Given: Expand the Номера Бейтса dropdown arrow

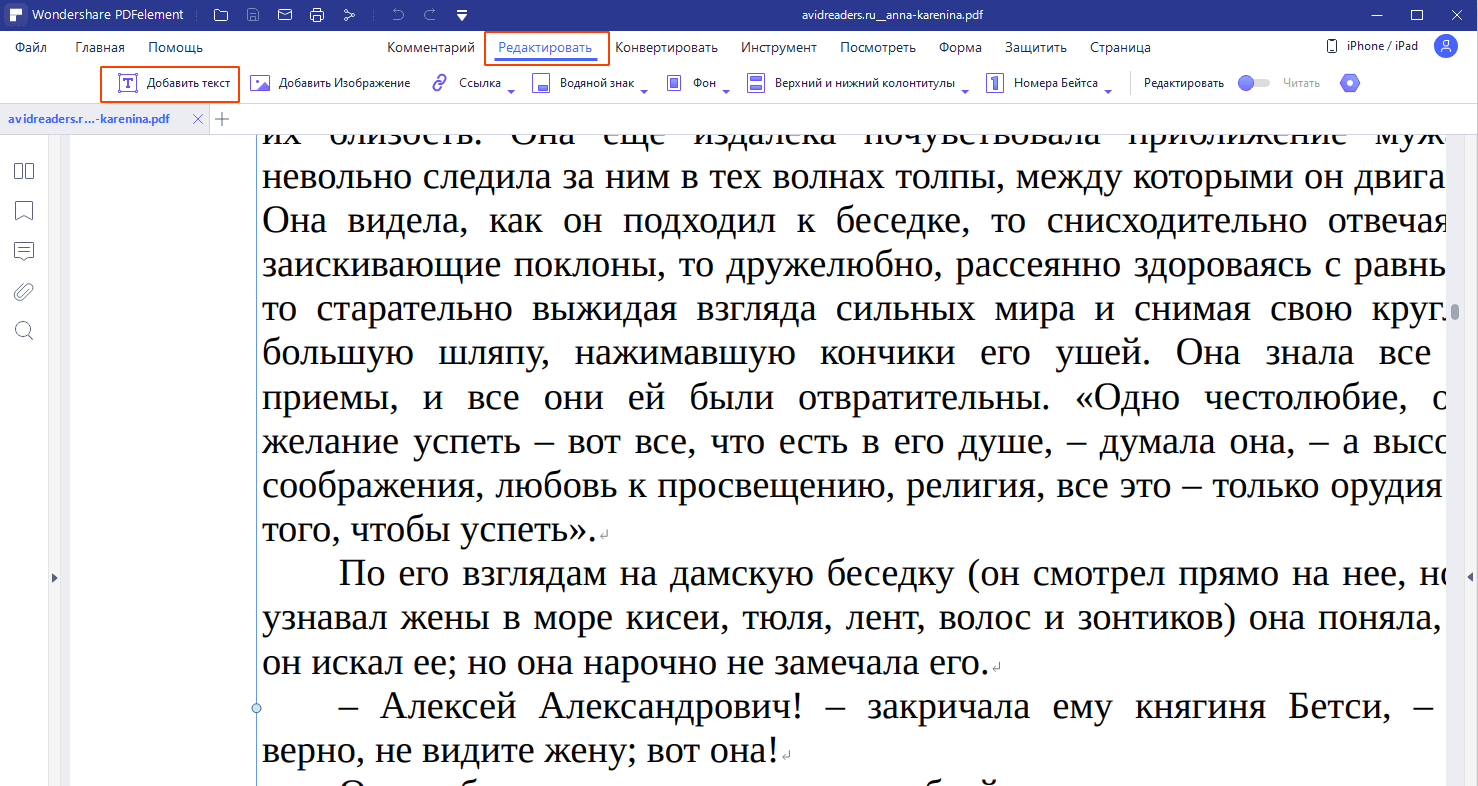Looking at the screenshot, I should [1108, 90].
